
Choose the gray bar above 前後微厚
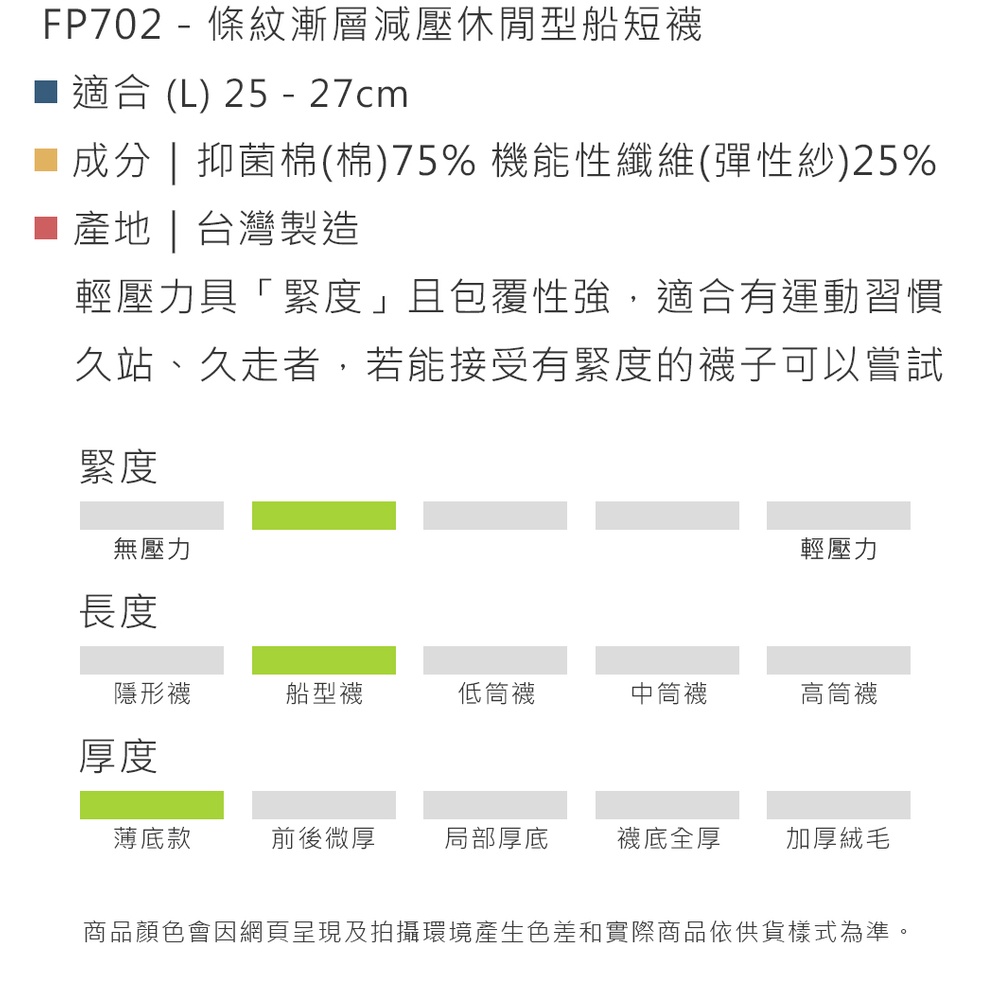[324, 805]
